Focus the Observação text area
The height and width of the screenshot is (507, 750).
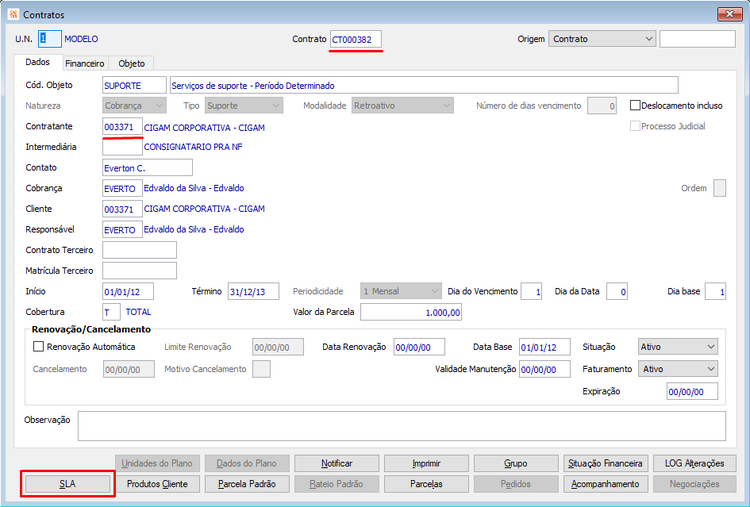[x=402, y=426]
